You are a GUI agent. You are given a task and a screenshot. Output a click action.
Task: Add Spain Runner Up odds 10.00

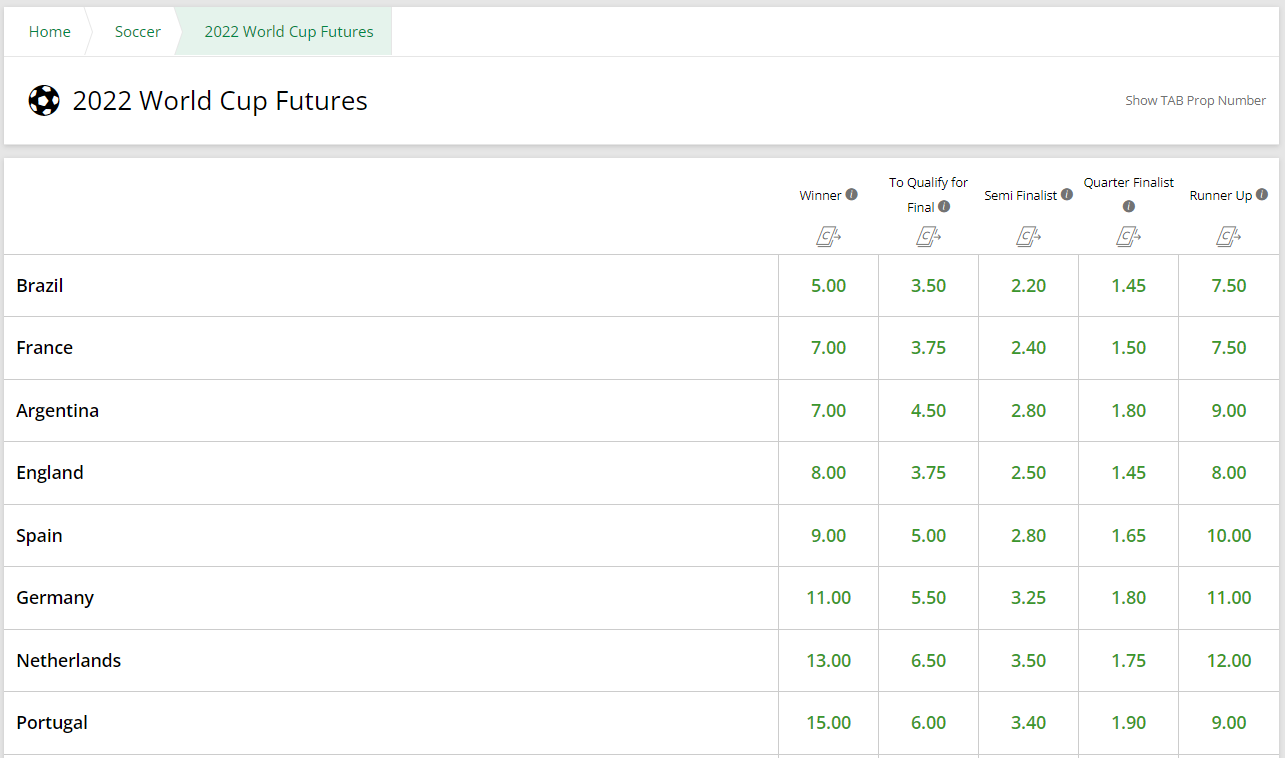click(1229, 536)
